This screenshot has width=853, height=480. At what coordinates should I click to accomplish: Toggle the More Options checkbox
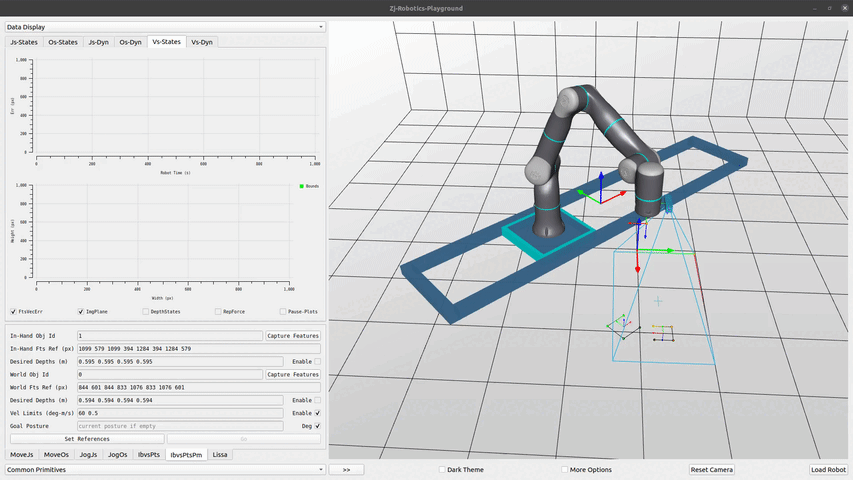click(x=564, y=469)
